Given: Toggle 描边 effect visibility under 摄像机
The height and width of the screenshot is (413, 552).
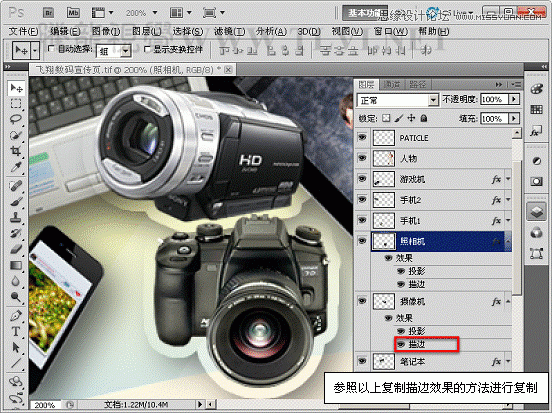Looking at the screenshot, I should [401, 344].
